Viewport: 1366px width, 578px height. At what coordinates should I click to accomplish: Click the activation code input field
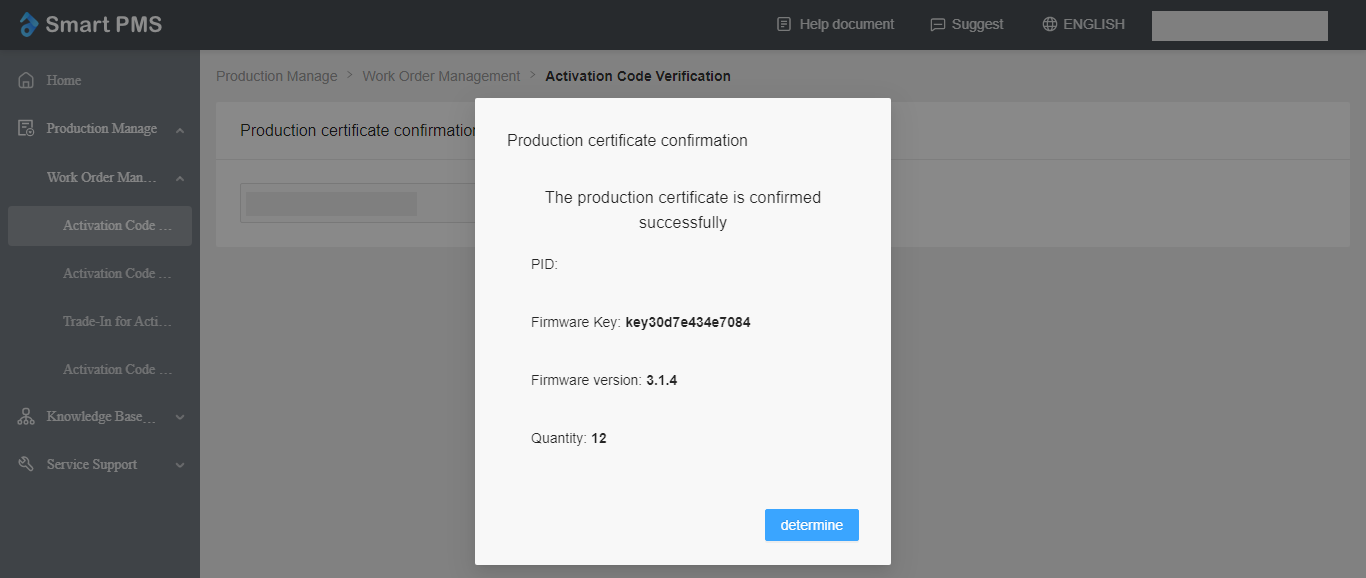[355, 204]
